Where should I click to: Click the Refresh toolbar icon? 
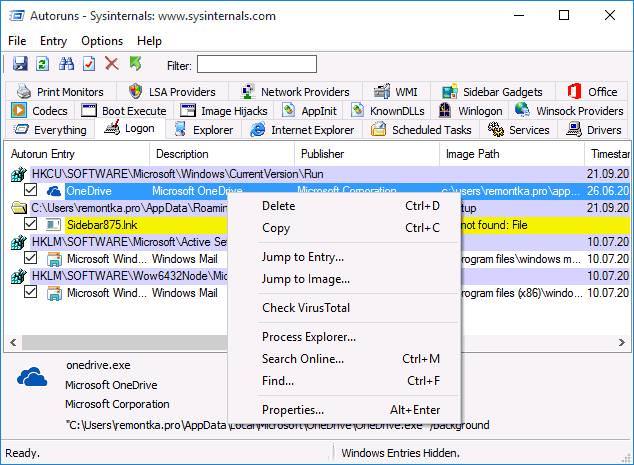click(x=42, y=64)
